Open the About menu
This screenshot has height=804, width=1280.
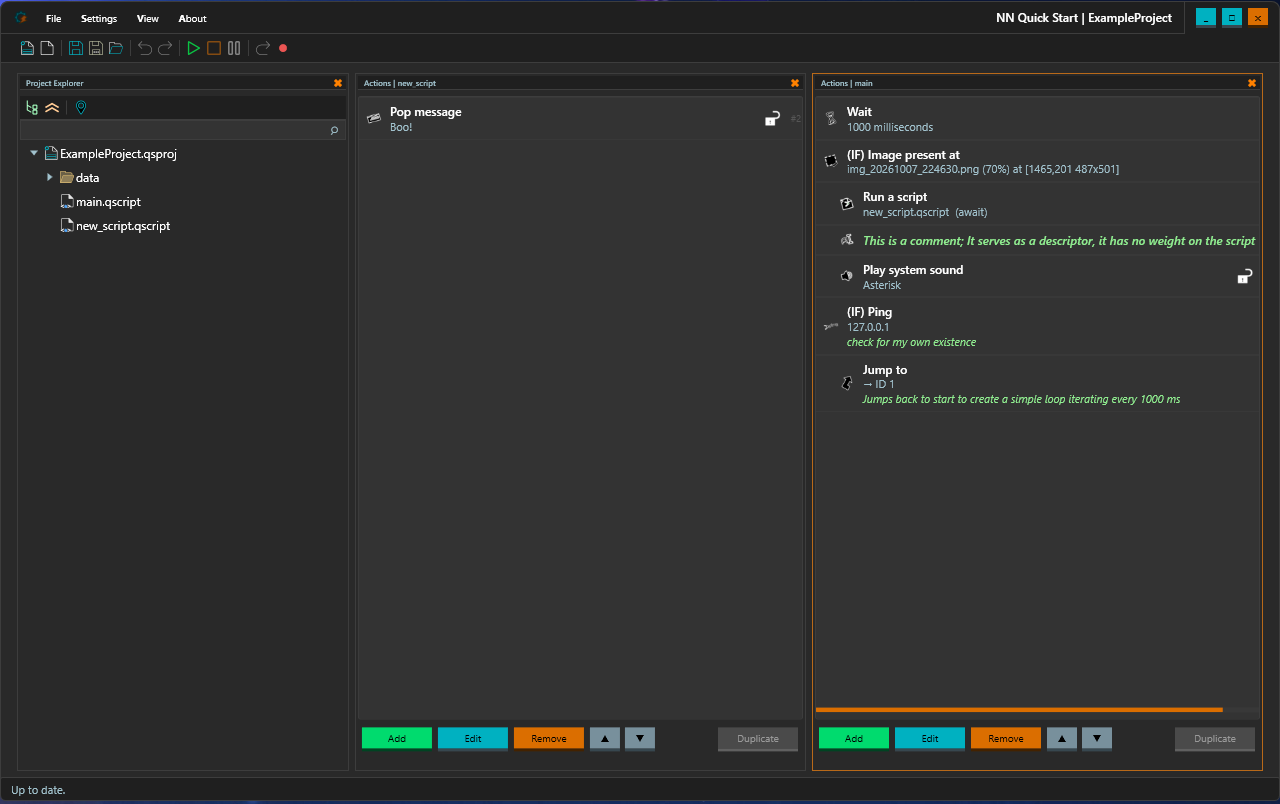(x=192, y=19)
